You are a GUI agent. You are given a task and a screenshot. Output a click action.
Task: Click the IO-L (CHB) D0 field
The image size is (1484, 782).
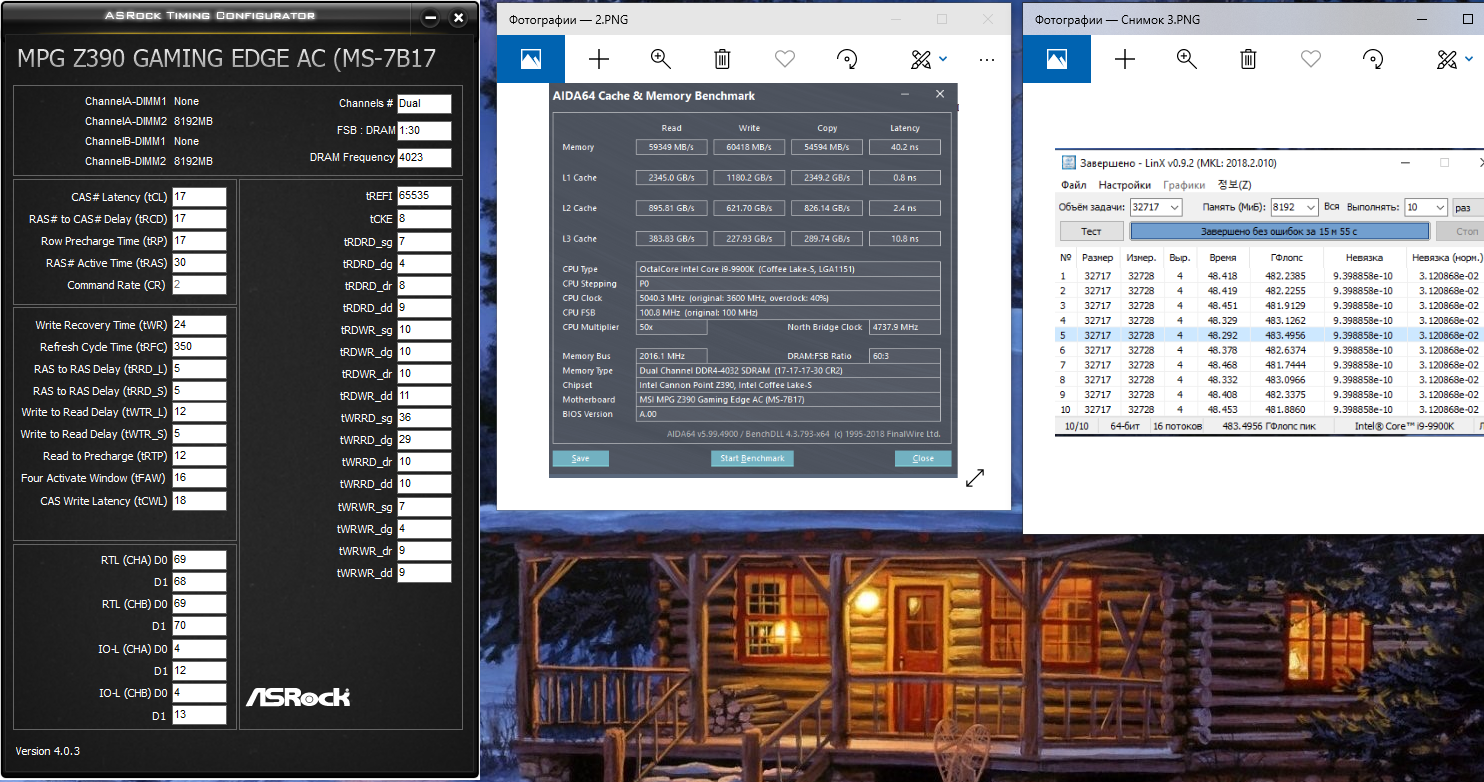[x=199, y=693]
